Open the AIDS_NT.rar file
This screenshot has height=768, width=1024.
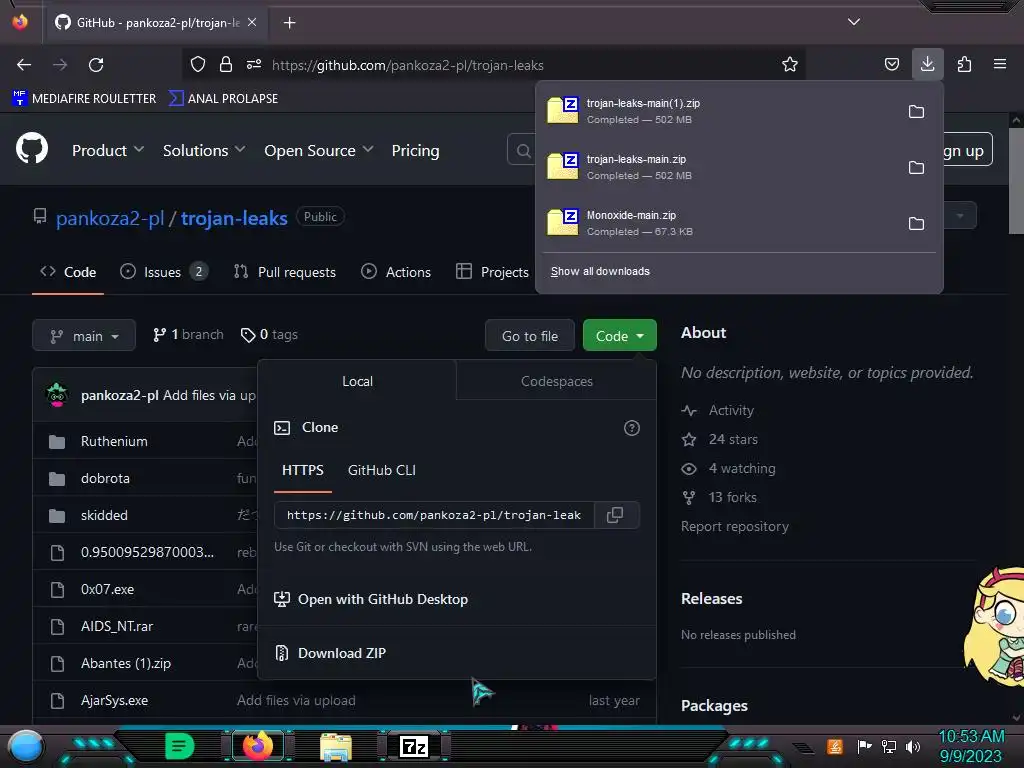coord(117,626)
